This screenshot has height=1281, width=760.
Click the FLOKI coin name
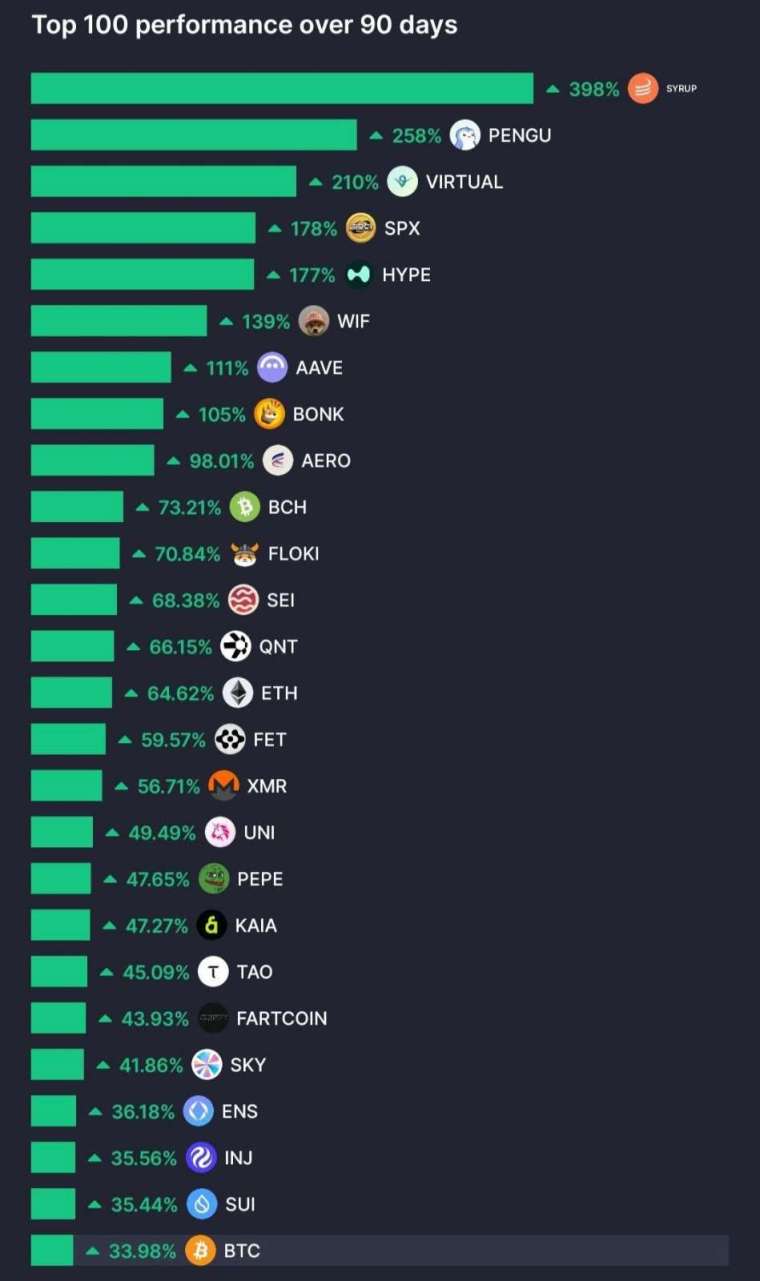tap(294, 554)
